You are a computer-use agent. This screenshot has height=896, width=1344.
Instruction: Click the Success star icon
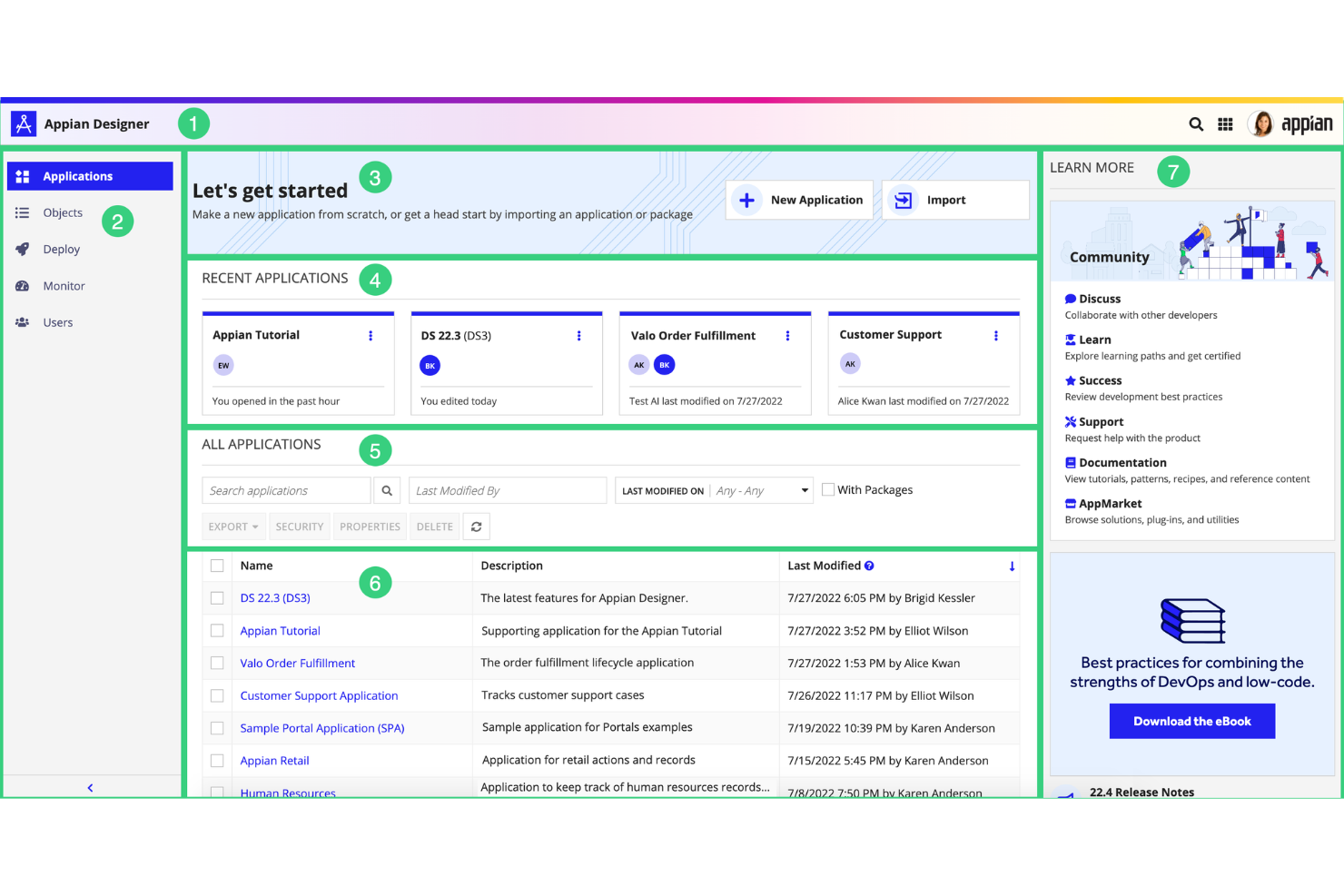[x=1071, y=380]
